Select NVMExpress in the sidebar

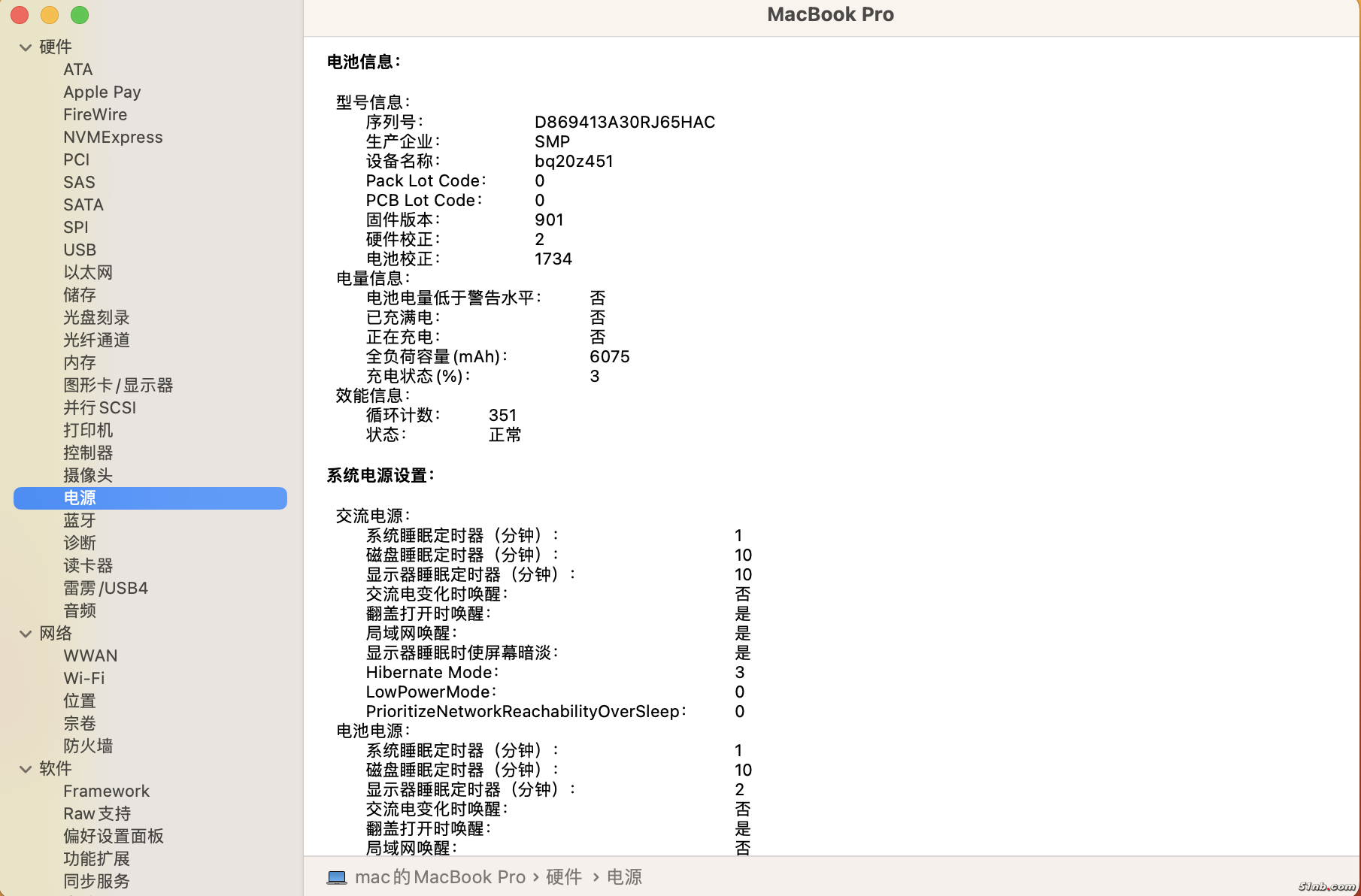[x=113, y=138]
